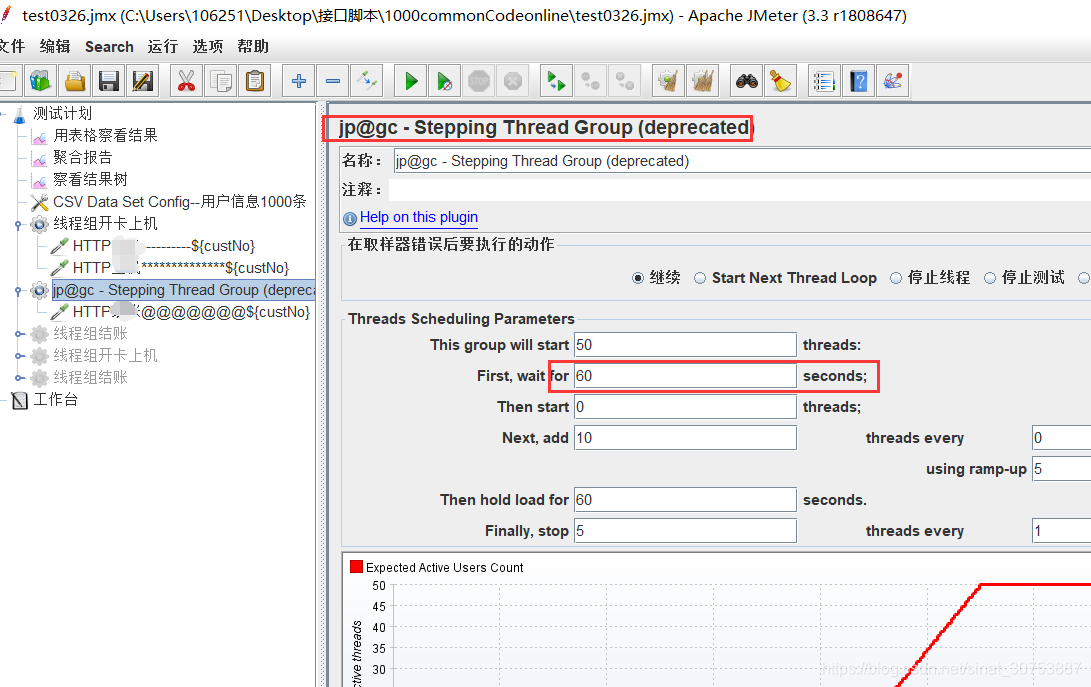The image size is (1091, 687).
Task: Click the Remote Start All icon
Action: point(556,81)
